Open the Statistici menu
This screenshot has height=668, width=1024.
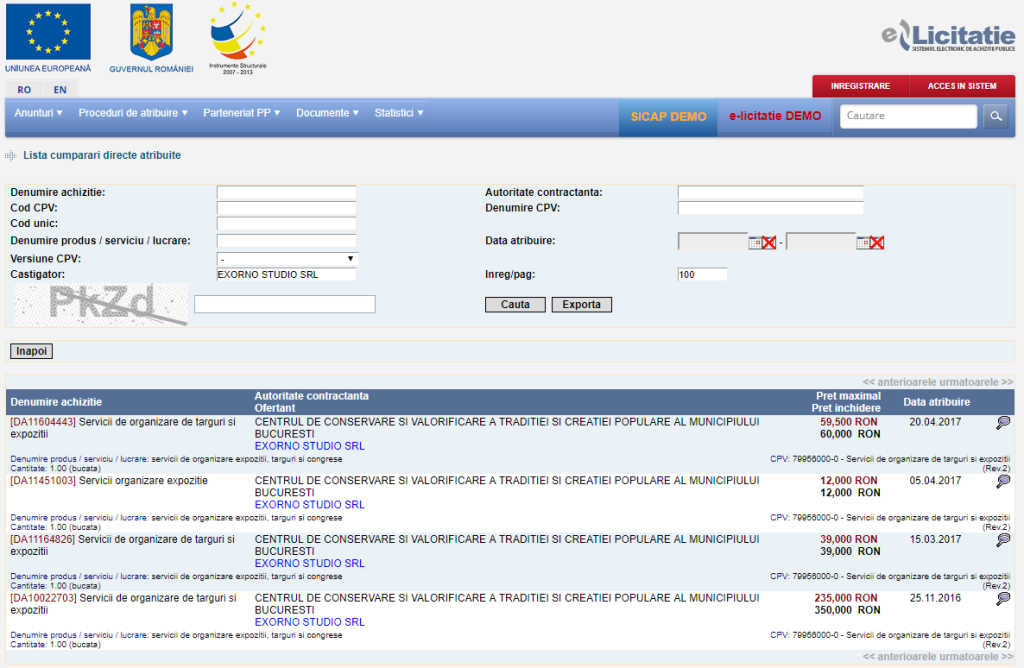pos(398,113)
